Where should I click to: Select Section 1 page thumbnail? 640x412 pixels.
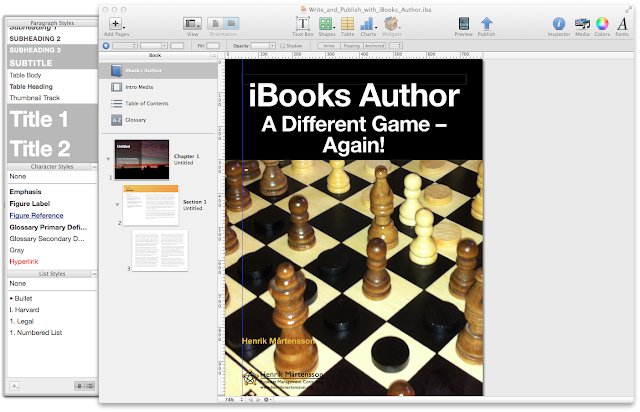(x=151, y=205)
